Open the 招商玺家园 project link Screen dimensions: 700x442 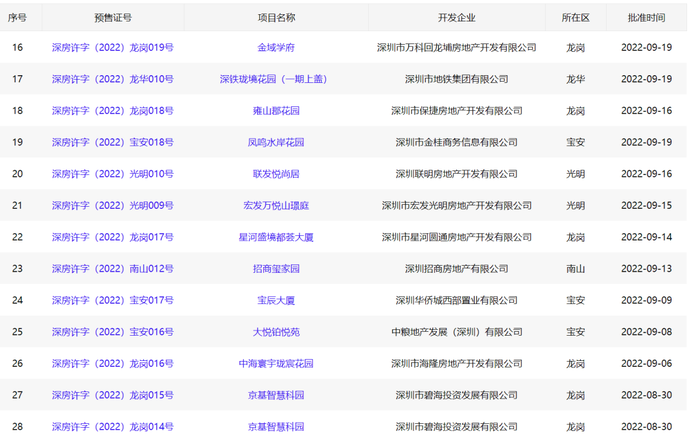[276, 269]
